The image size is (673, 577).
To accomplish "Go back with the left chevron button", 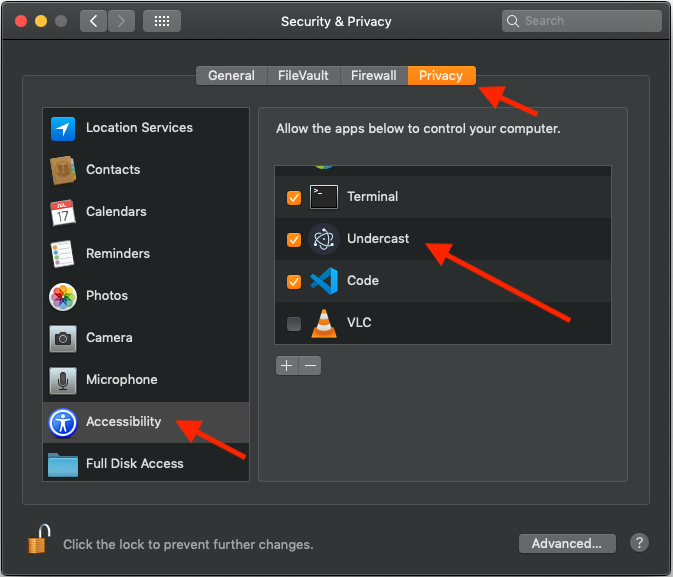I will tap(93, 21).
